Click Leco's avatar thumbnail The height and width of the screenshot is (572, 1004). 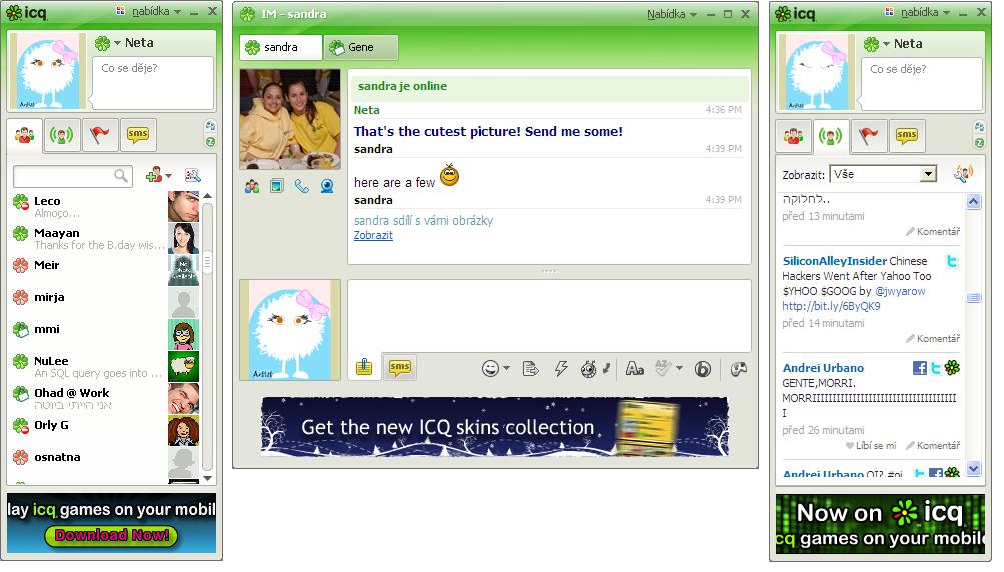[x=183, y=206]
